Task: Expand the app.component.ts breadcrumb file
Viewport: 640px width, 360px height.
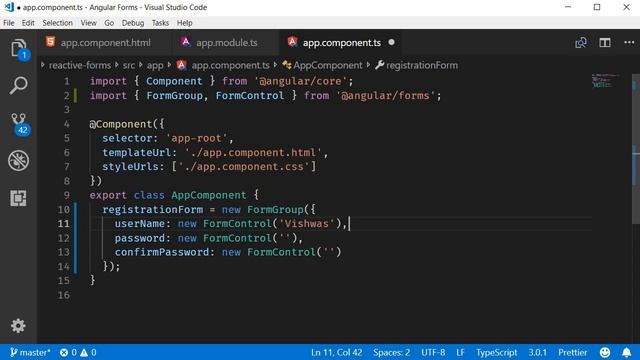Action: (x=230, y=65)
